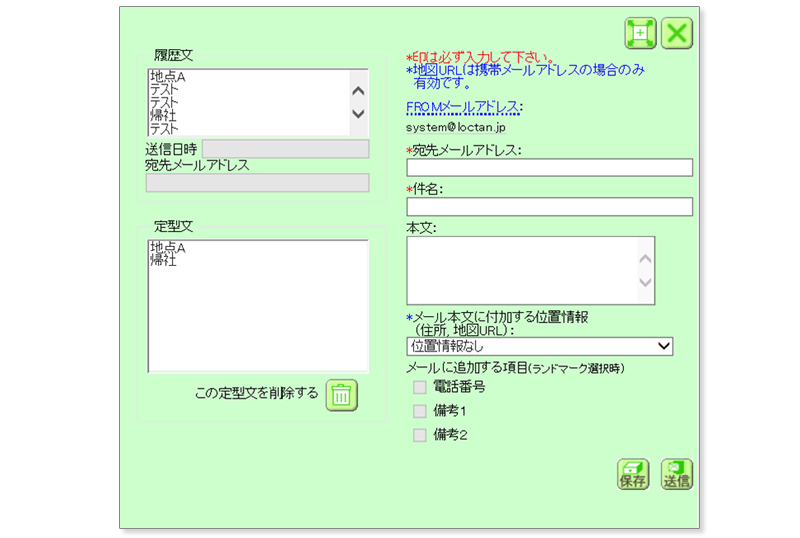Open the 位置情報なし dropdown
Image resolution: width=800 pixels, height=538 pixels.
coord(539,346)
